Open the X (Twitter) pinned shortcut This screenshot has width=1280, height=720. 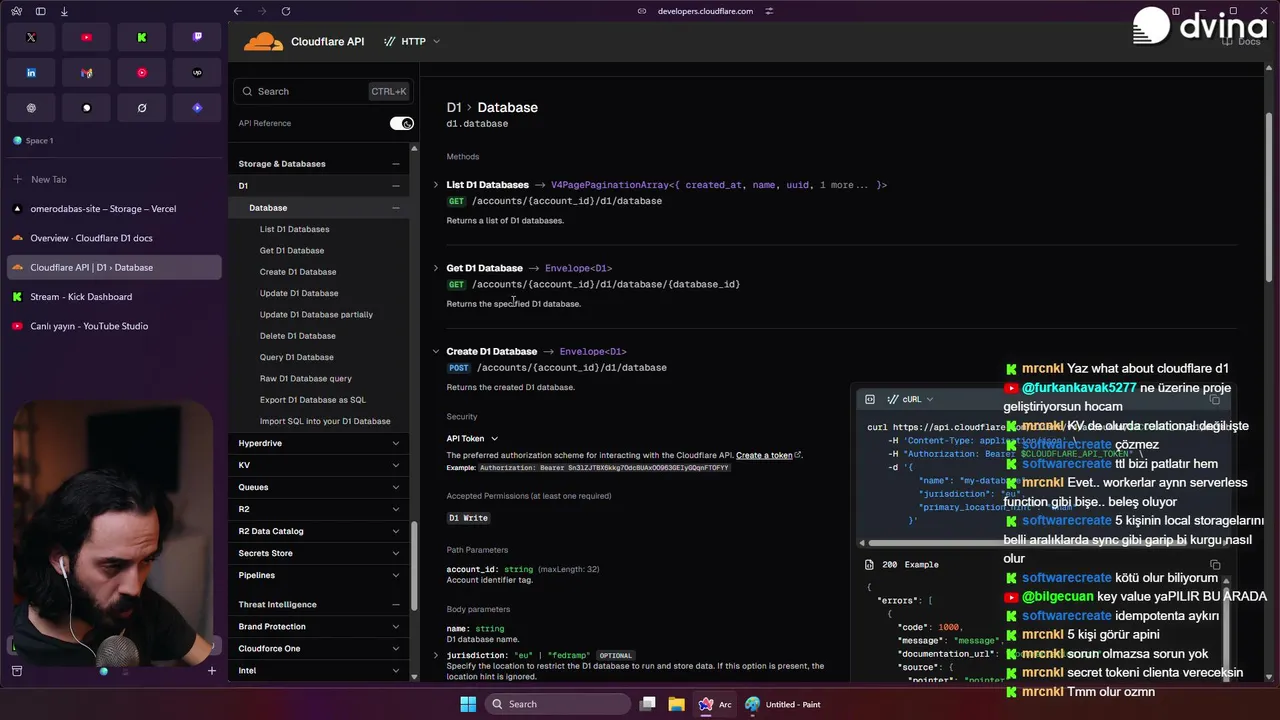pos(31,37)
